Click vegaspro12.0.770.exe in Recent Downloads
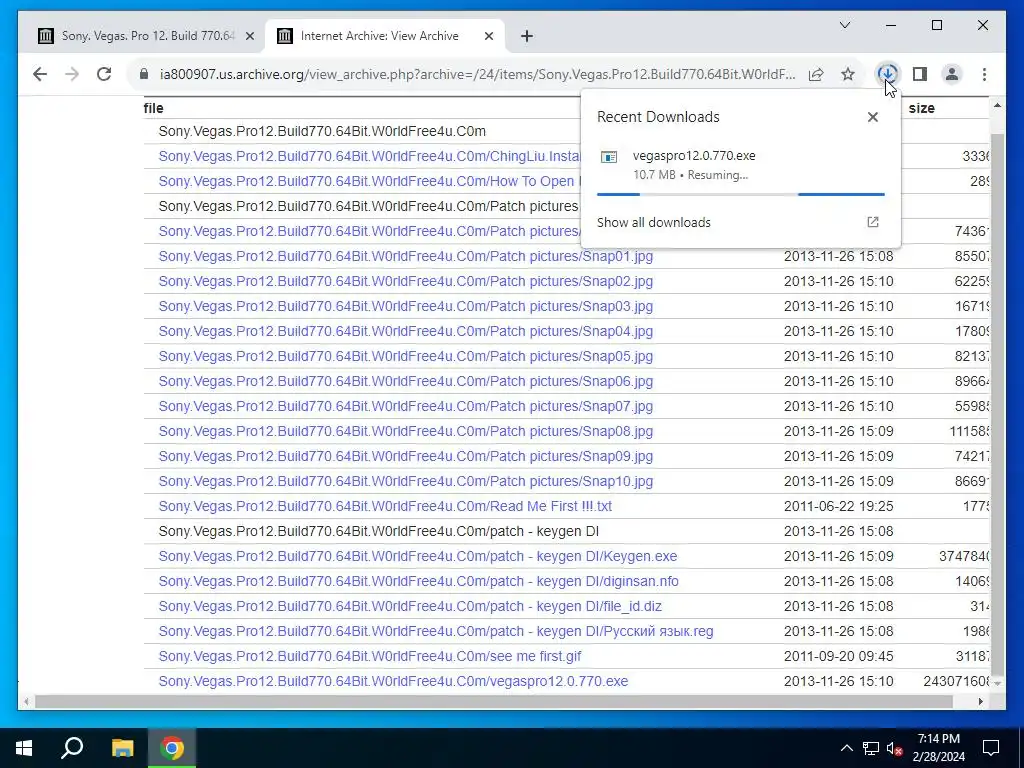Image resolution: width=1024 pixels, height=768 pixels. (694, 155)
